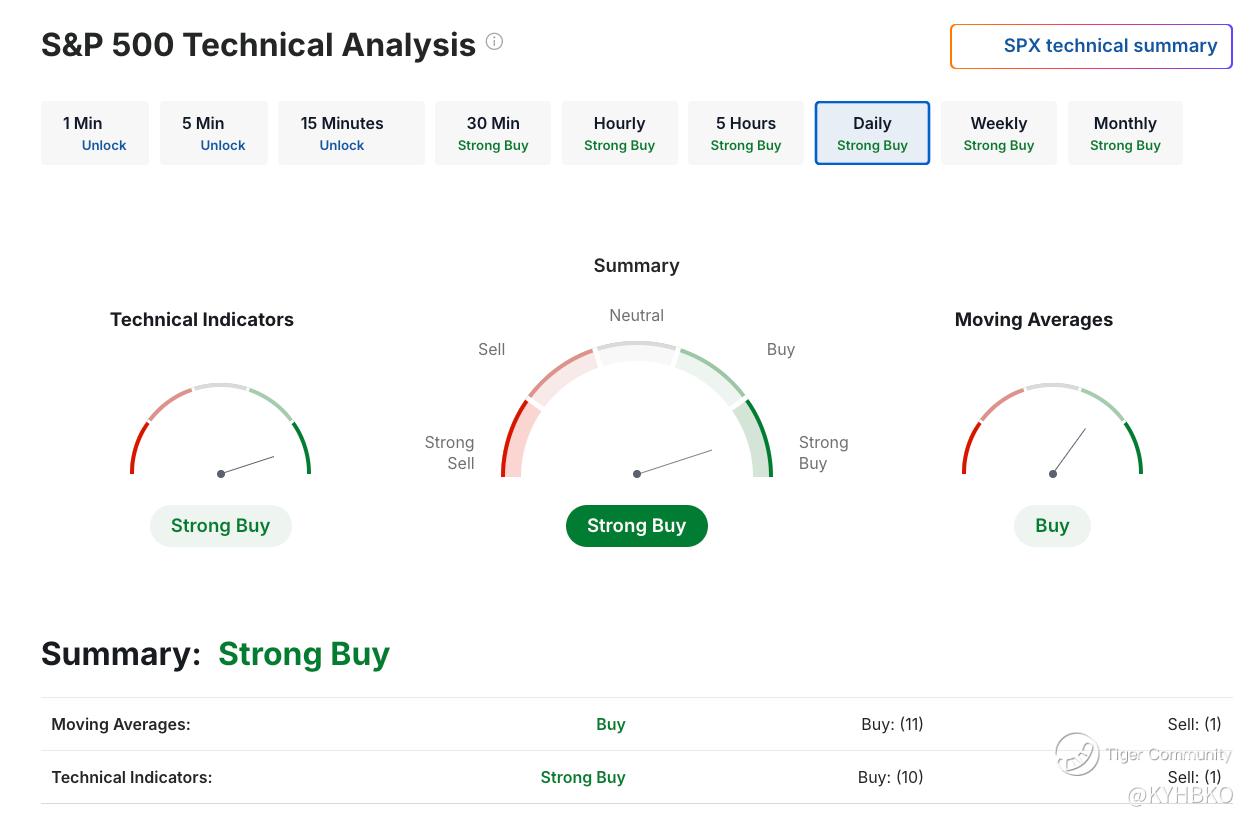Image resolution: width=1258 pixels, height=824 pixels.
Task: Click the central Summary gauge dial
Action: click(x=637, y=420)
